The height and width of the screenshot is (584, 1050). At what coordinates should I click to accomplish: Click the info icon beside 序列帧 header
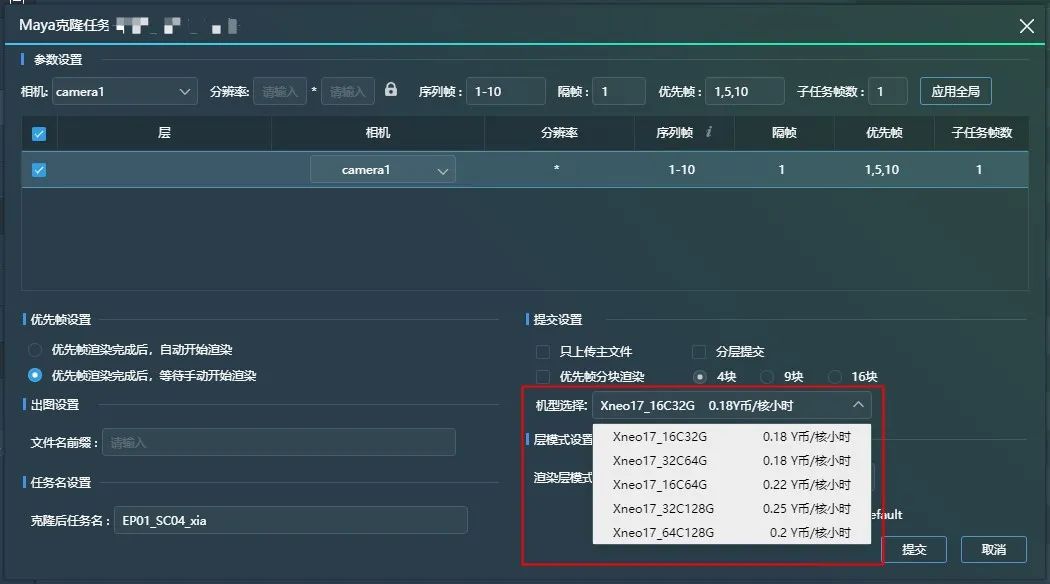tap(708, 132)
